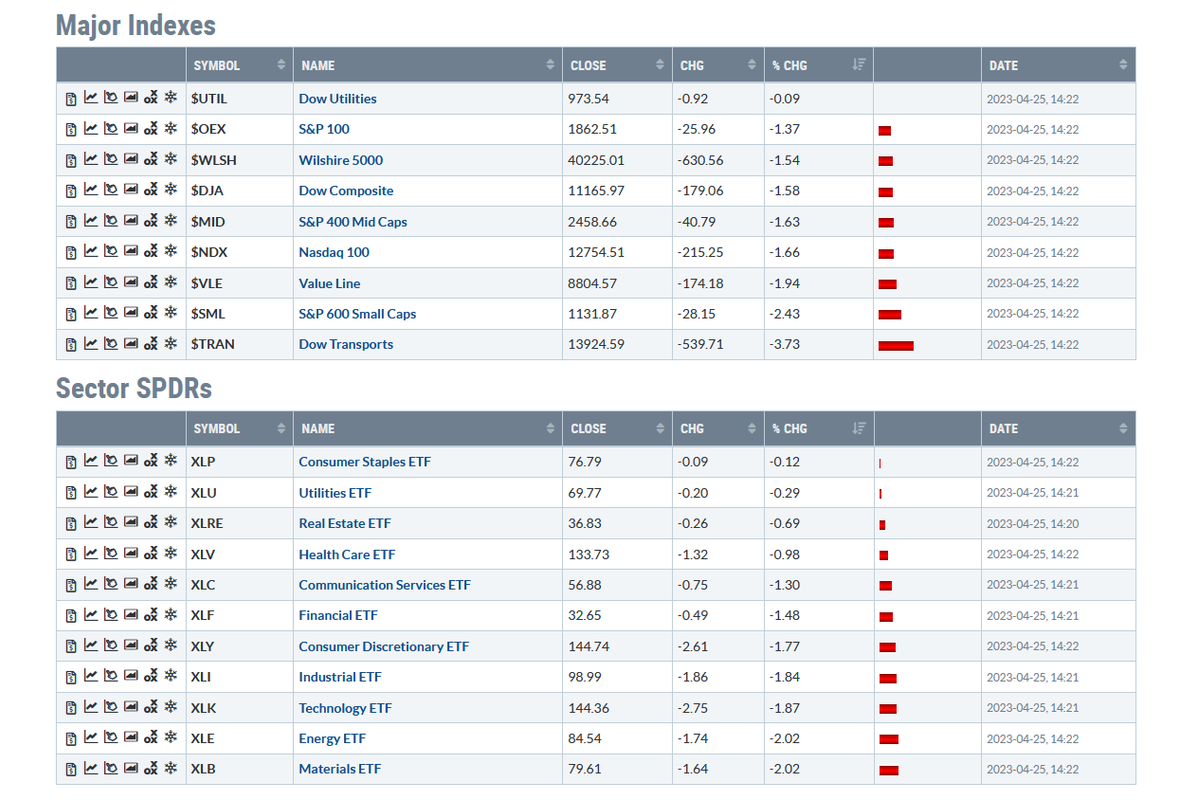The width and height of the screenshot is (1197, 800).
Task: Select the change value -539.71
Action: [x=700, y=344]
